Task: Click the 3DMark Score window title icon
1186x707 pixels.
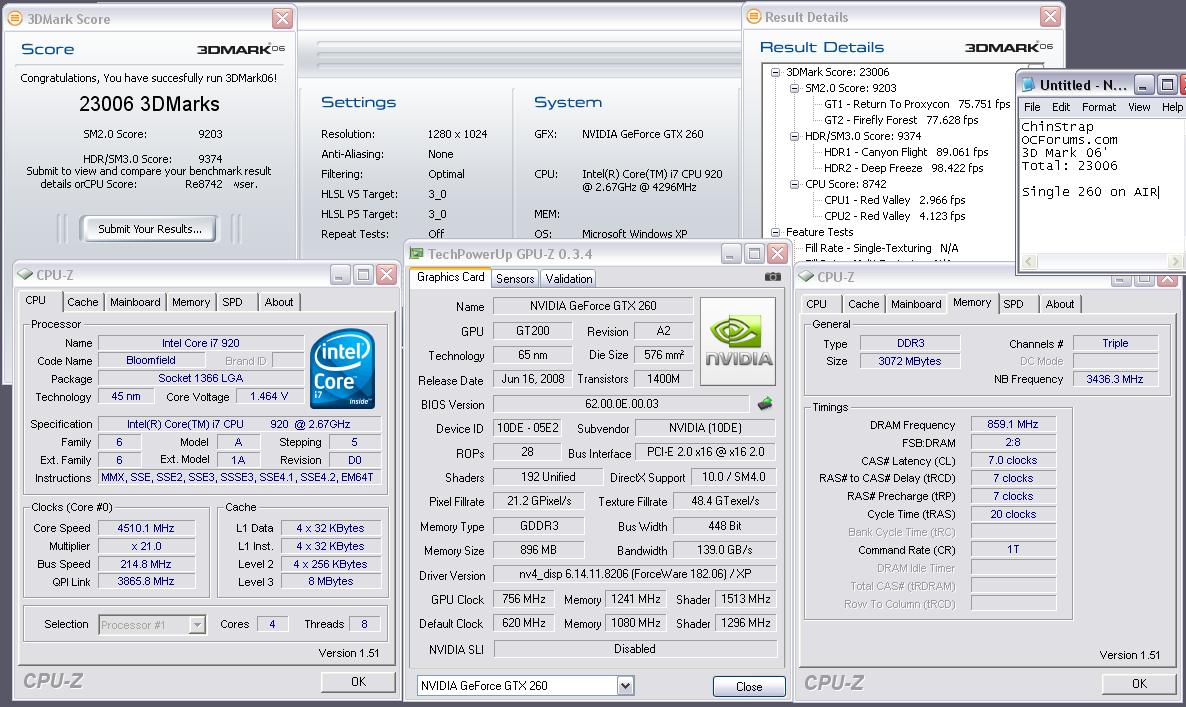Action: (x=14, y=18)
